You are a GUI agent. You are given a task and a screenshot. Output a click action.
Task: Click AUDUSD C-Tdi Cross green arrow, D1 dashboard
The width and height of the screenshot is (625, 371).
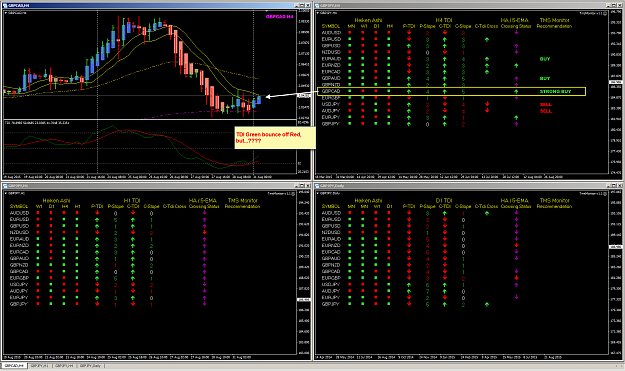pos(487,213)
